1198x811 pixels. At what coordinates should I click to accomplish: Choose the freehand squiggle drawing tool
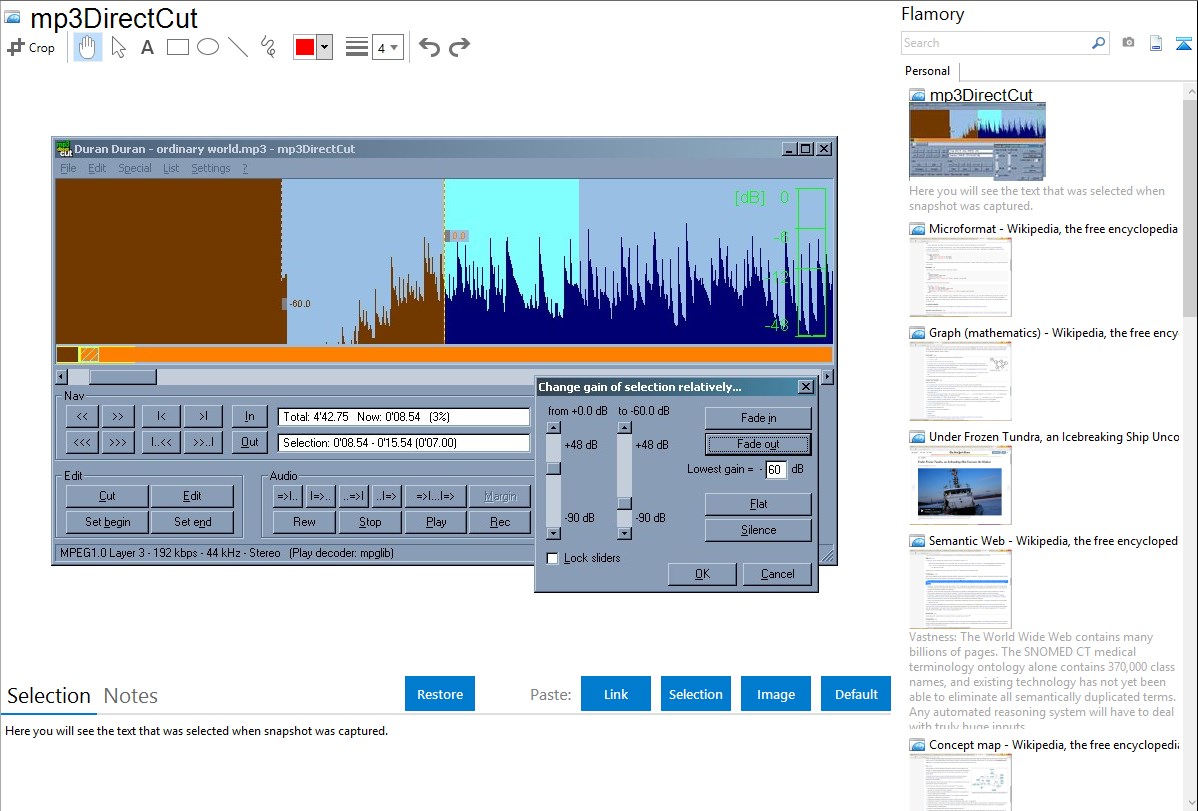pyautogui.click(x=268, y=47)
